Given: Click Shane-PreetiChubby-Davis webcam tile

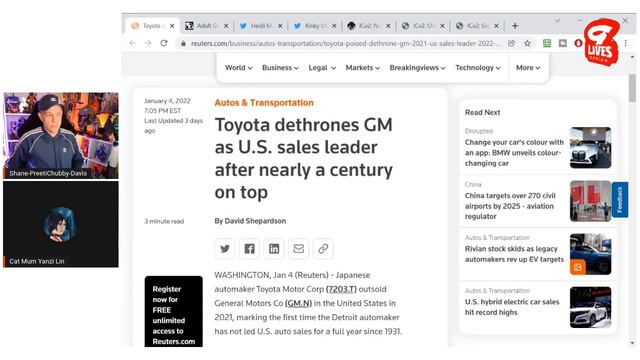Looking at the screenshot, I should [61, 136].
